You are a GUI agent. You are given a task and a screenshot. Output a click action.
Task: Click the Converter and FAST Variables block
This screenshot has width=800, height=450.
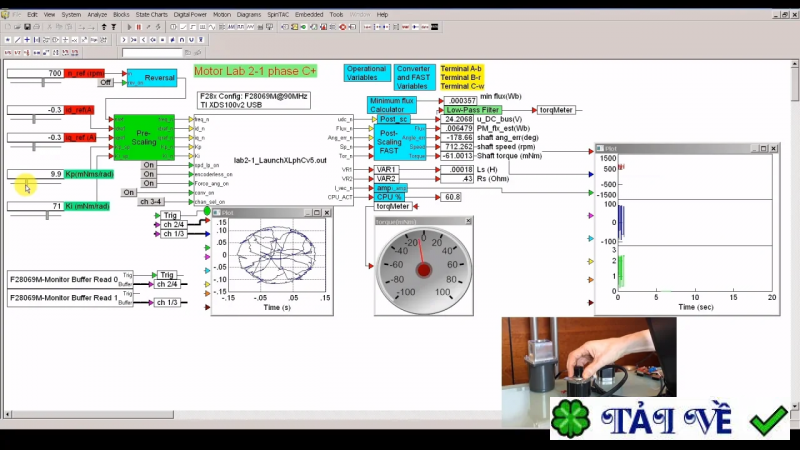(x=412, y=77)
